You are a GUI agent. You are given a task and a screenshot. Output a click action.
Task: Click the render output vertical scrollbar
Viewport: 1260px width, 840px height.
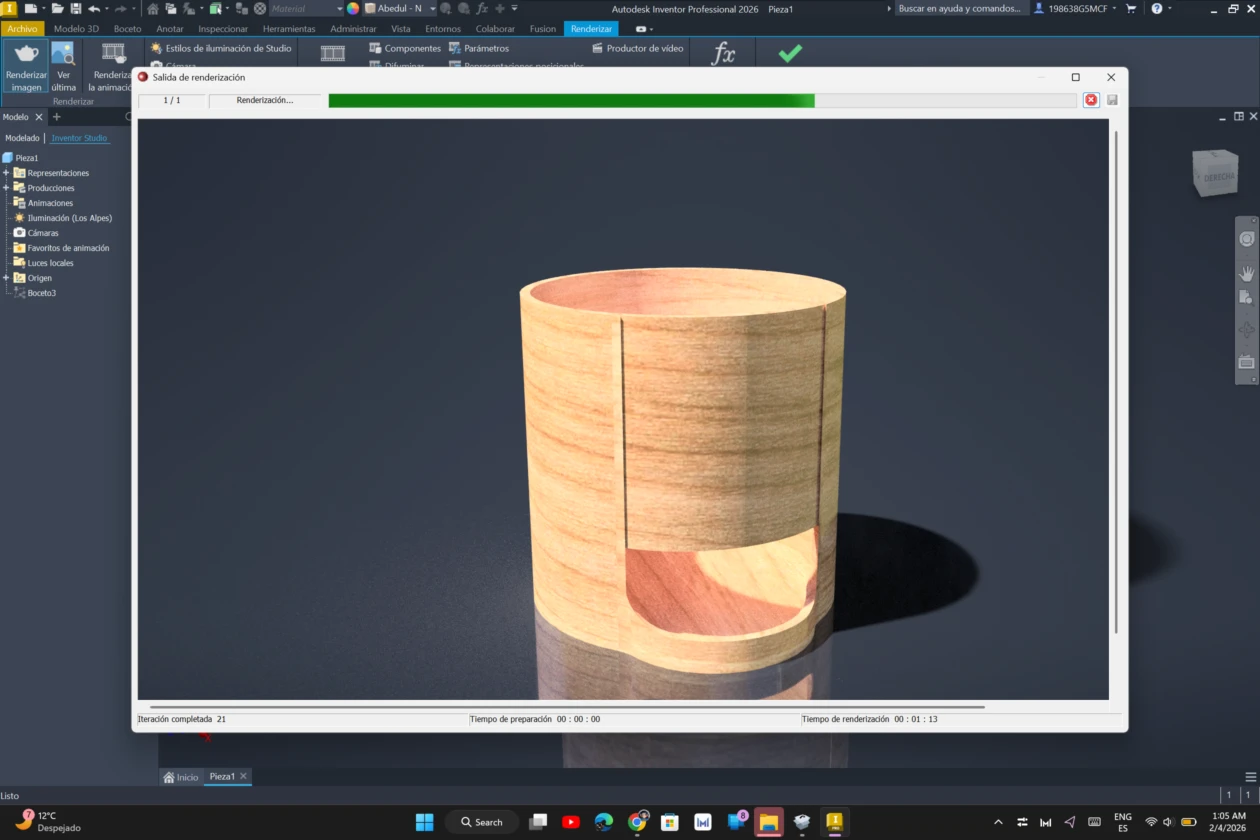point(1117,381)
